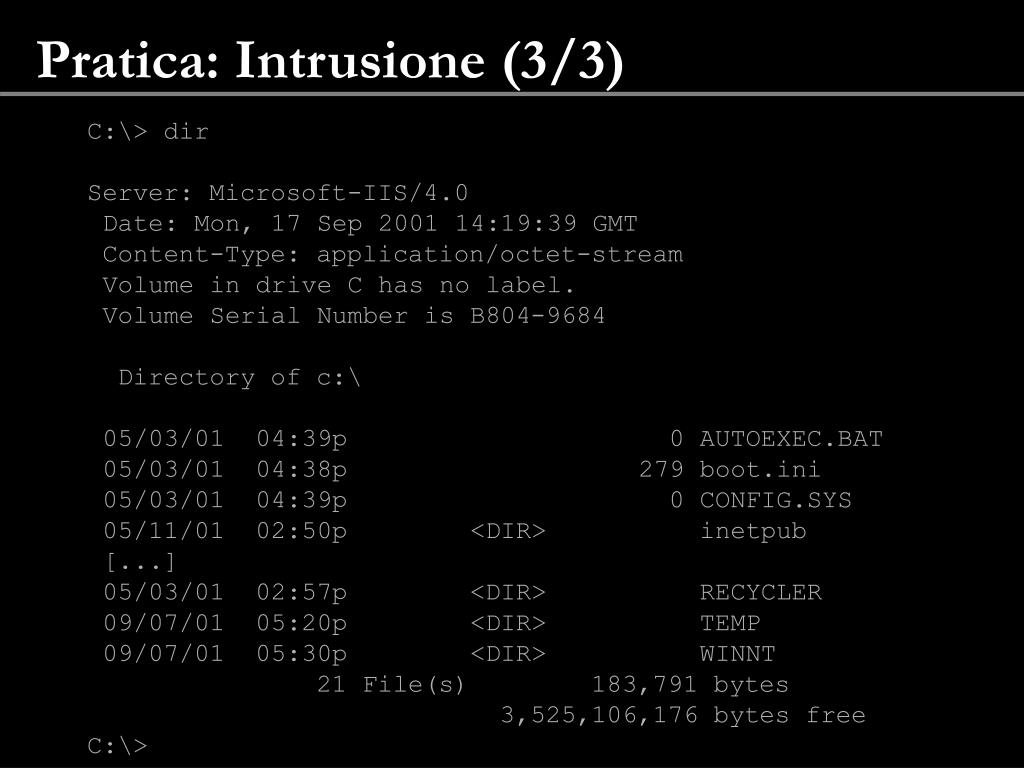The image size is (1024, 768).
Task: Click the 21 File(s) summary text
Action: (391, 684)
